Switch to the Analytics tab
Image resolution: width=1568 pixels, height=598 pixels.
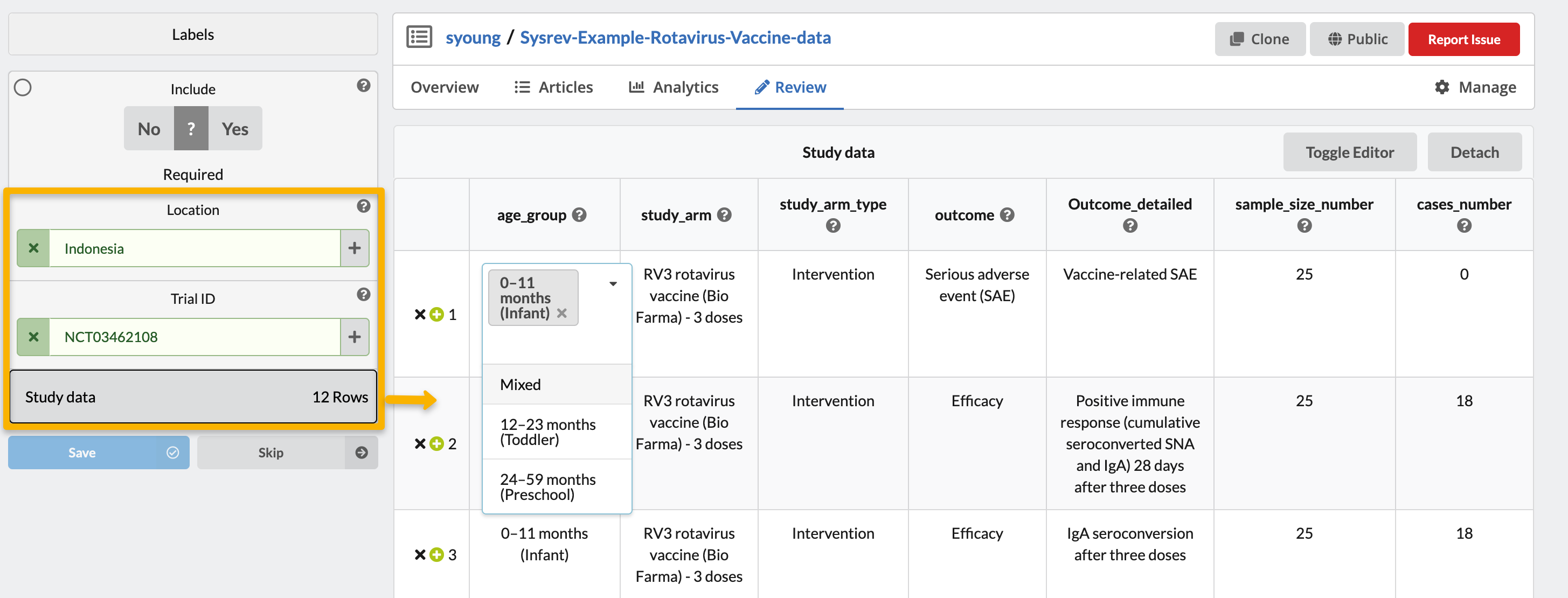point(673,88)
